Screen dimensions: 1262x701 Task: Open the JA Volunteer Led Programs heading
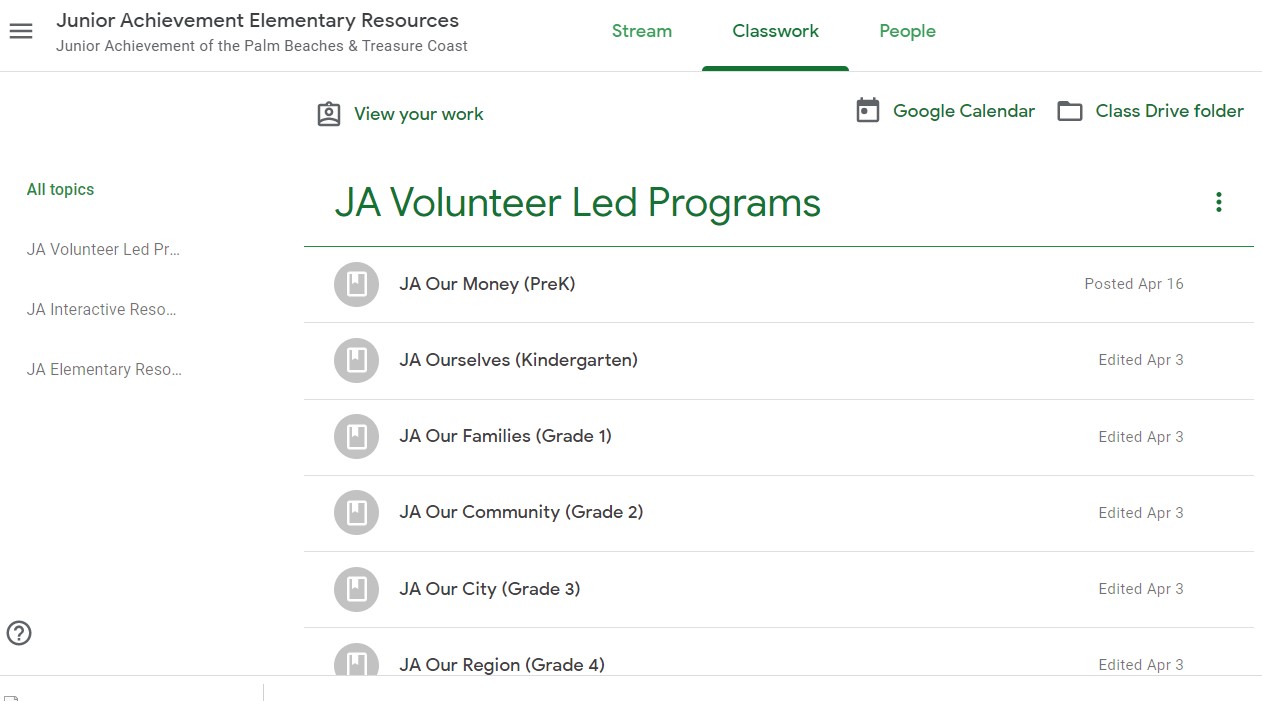pos(577,203)
